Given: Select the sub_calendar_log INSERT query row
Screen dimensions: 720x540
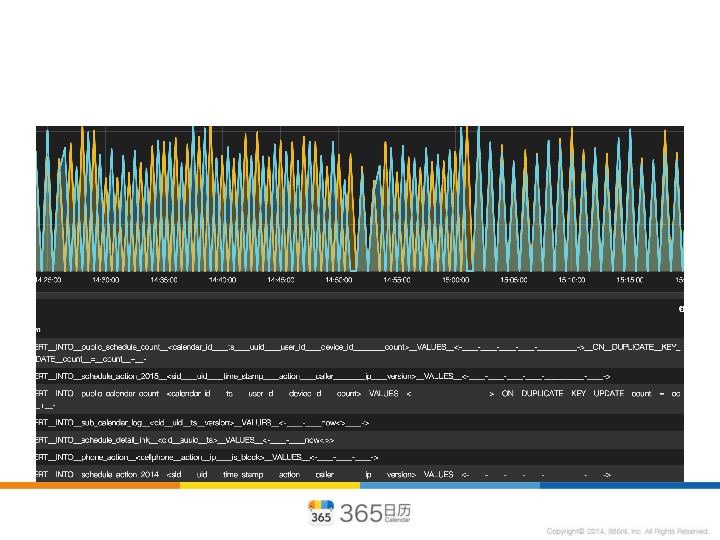Looking at the screenshot, I should (360, 422).
